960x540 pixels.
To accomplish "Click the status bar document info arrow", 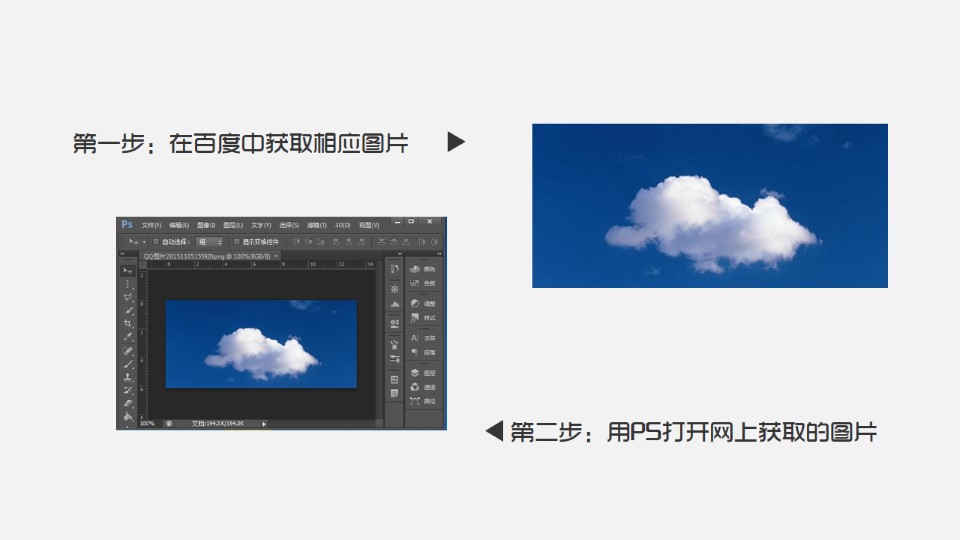I will pyautogui.click(x=264, y=424).
